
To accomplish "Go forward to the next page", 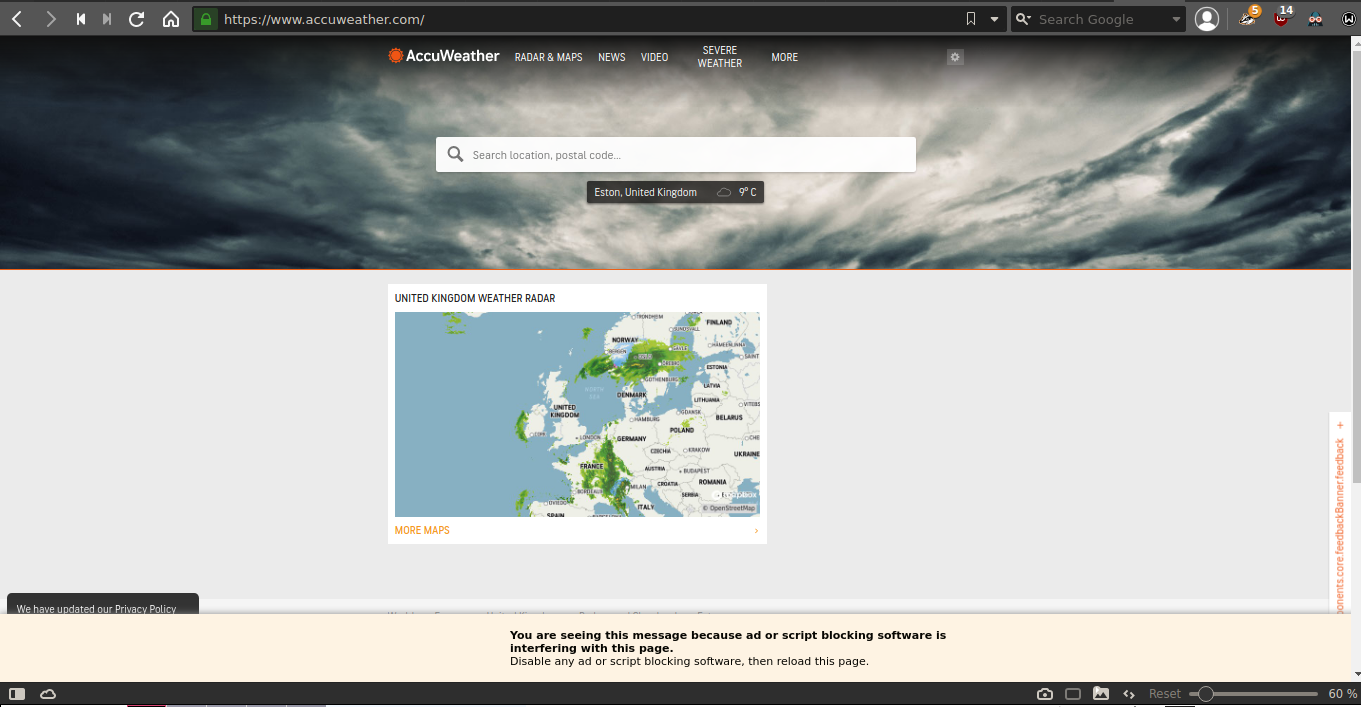I will point(50,19).
